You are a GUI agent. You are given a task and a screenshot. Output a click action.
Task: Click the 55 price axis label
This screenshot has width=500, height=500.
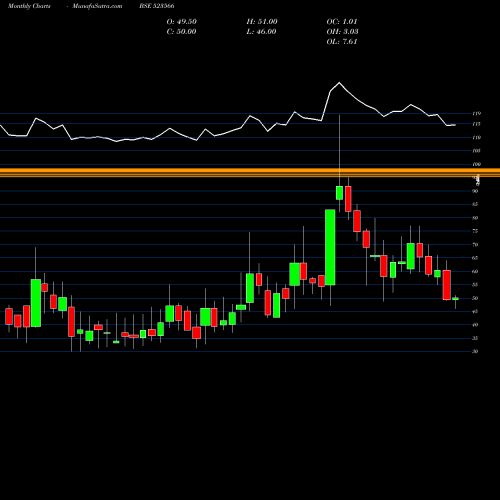[x=475, y=285]
